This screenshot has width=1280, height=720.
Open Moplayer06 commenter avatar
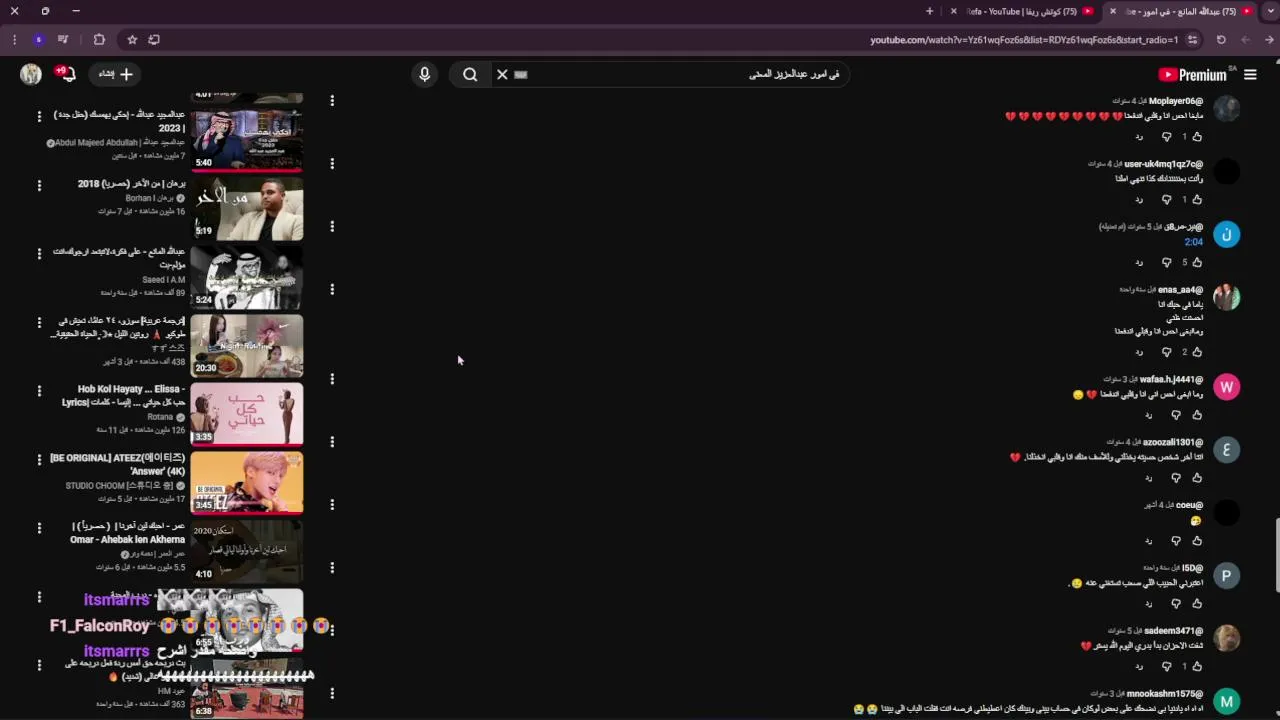tap(1226, 109)
